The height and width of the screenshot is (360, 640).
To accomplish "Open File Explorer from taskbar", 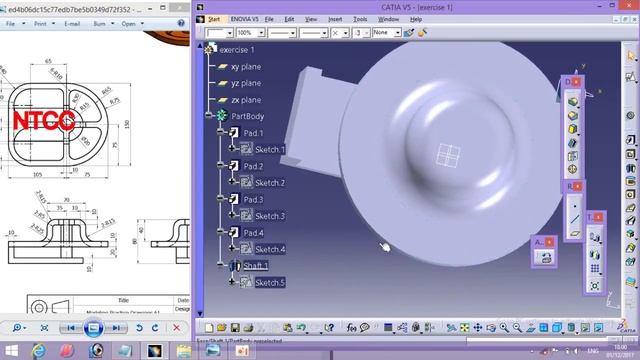I will [x=184, y=351].
